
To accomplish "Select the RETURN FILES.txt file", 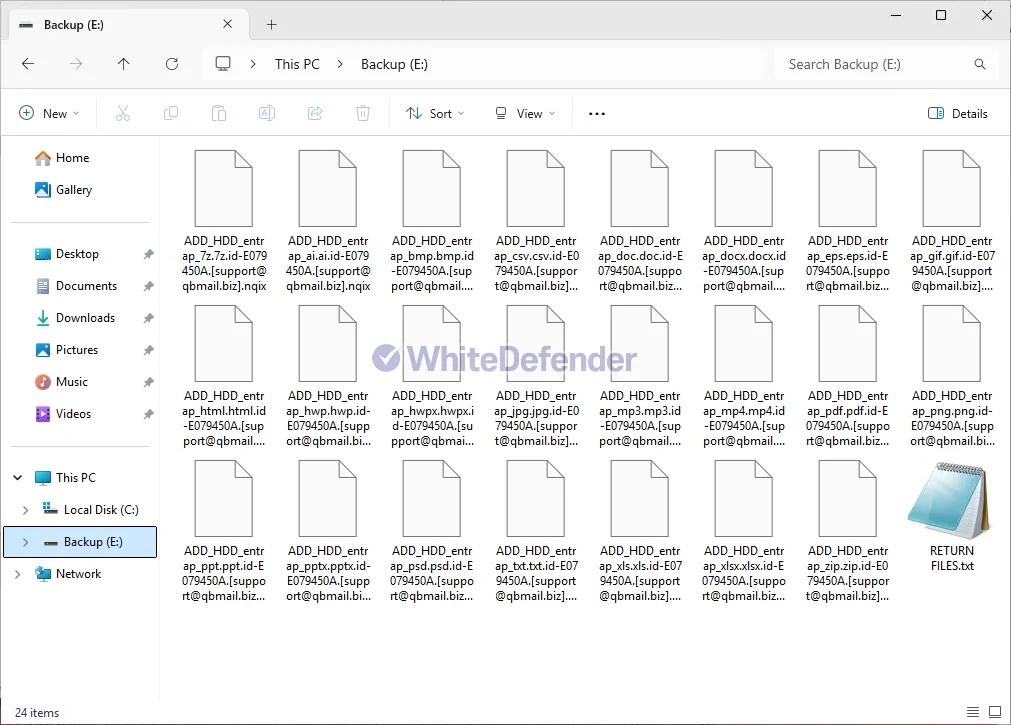I will [951, 517].
